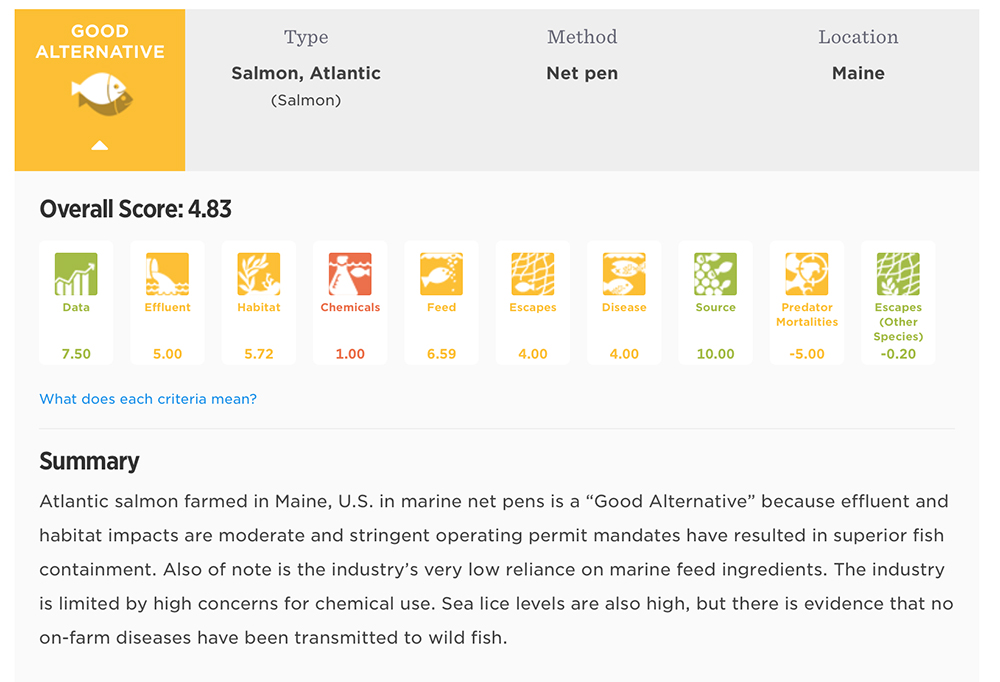Click the Predator Mortalities icon

(x=807, y=274)
